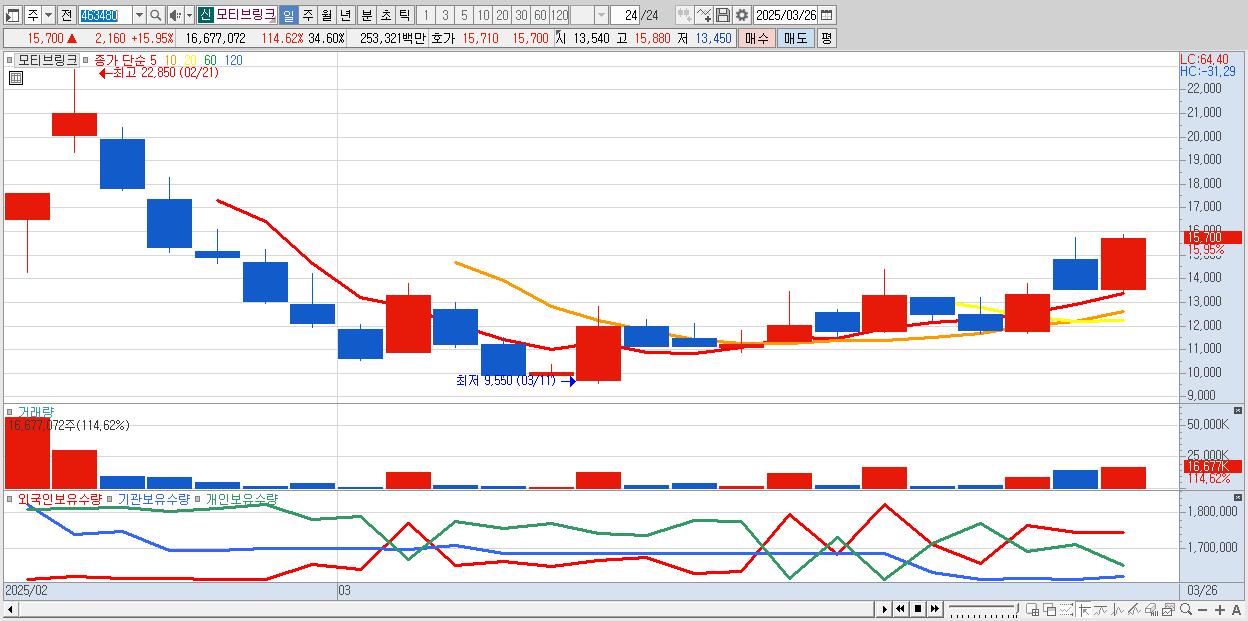Screen dimensions: 1248x621
Task: Select the 틱 tick chart period
Action: (x=404, y=15)
